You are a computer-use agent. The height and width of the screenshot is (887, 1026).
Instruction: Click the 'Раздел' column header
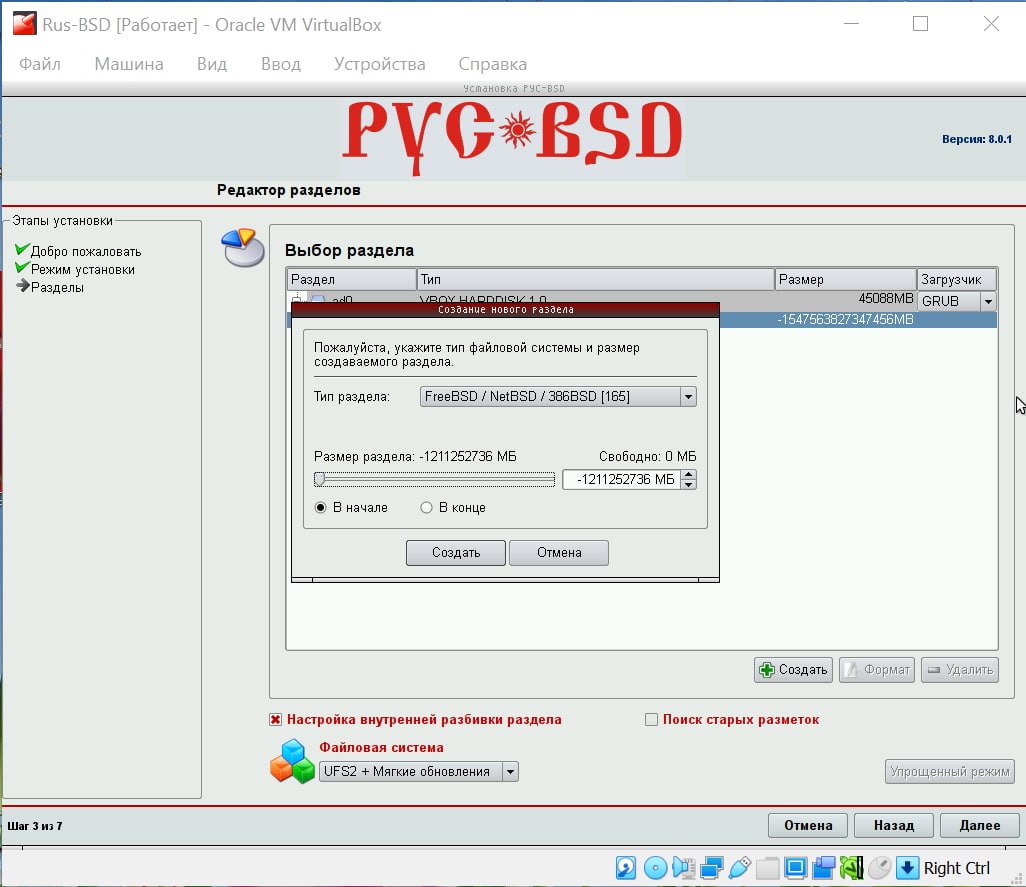[x=352, y=279]
